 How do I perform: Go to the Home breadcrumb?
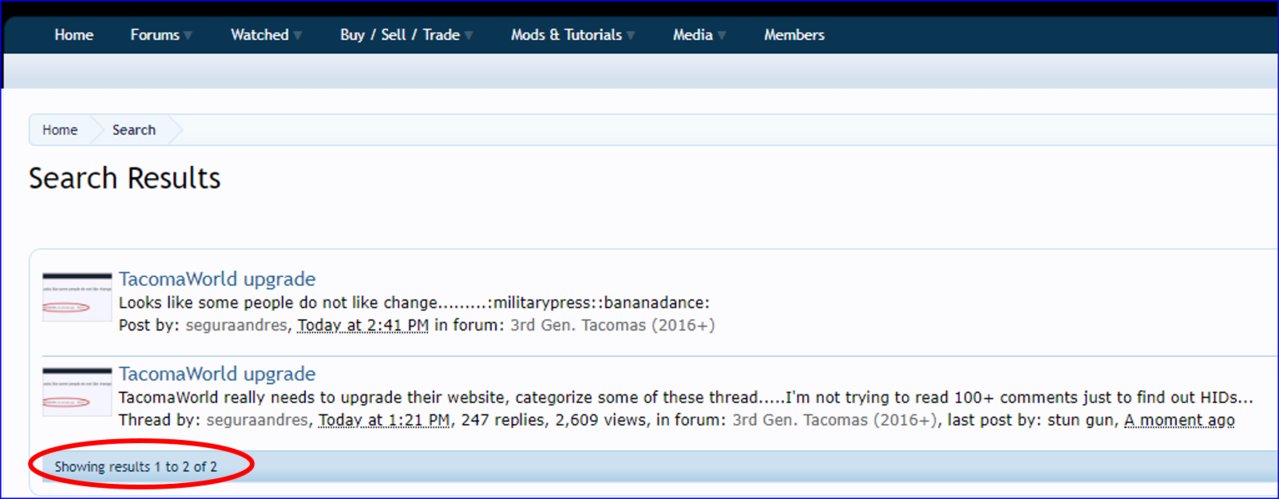(60, 130)
